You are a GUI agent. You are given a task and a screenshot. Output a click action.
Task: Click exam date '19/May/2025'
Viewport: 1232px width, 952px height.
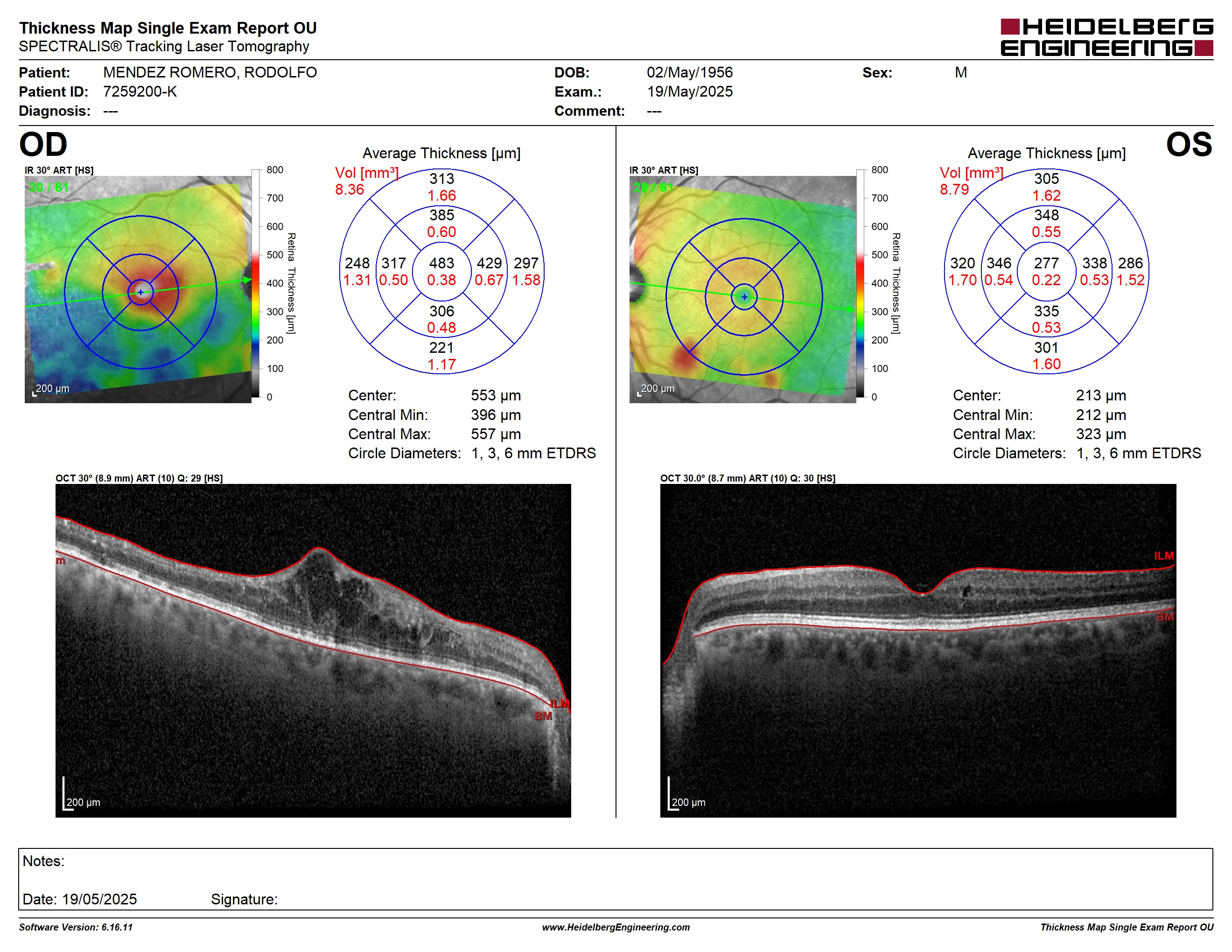pyautogui.click(x=689, y=91)
